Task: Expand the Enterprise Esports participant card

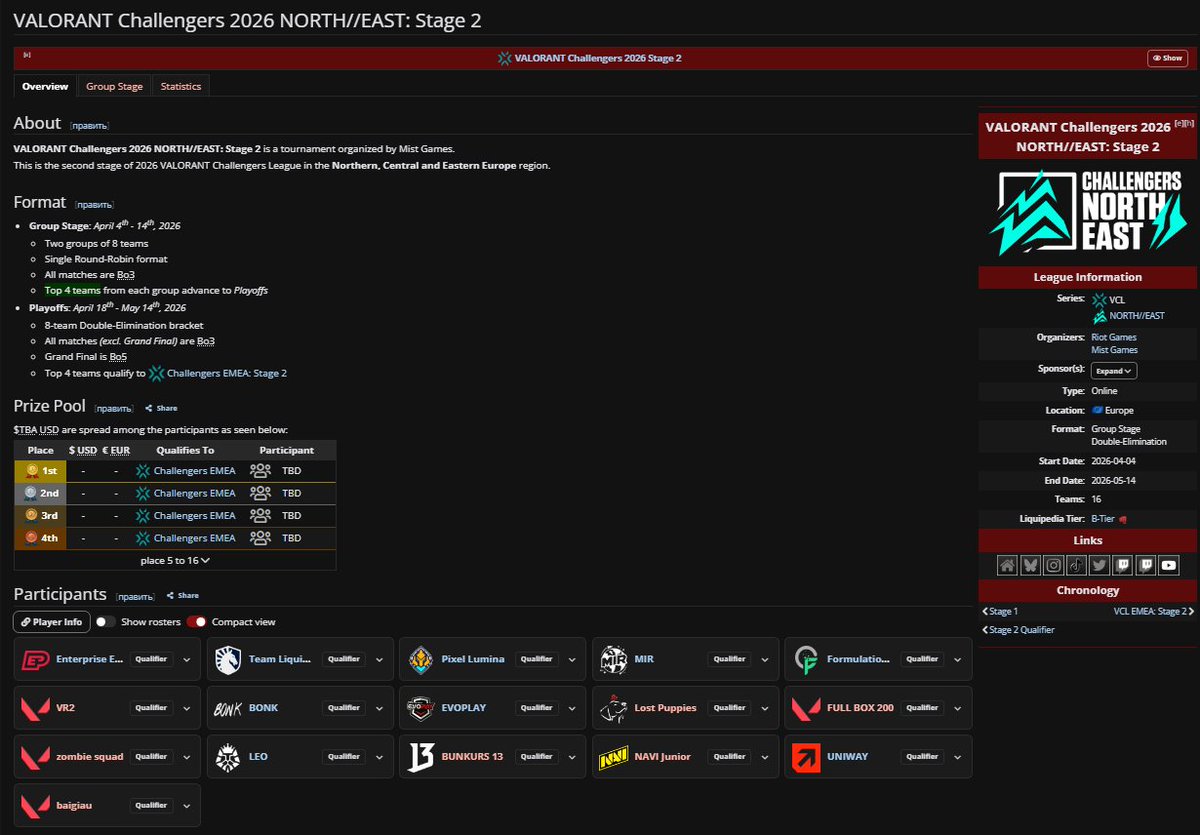Action: [187, 659]
